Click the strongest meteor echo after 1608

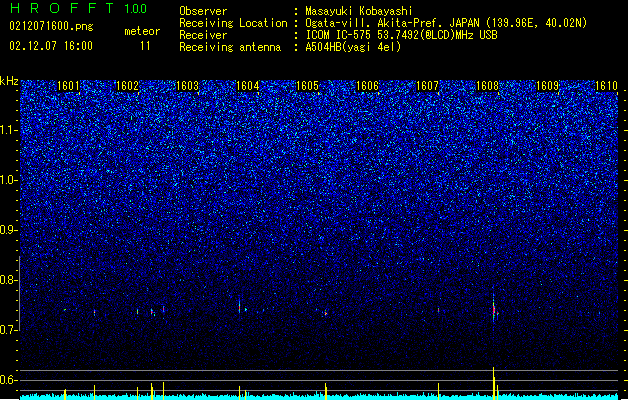pos(494,309)
